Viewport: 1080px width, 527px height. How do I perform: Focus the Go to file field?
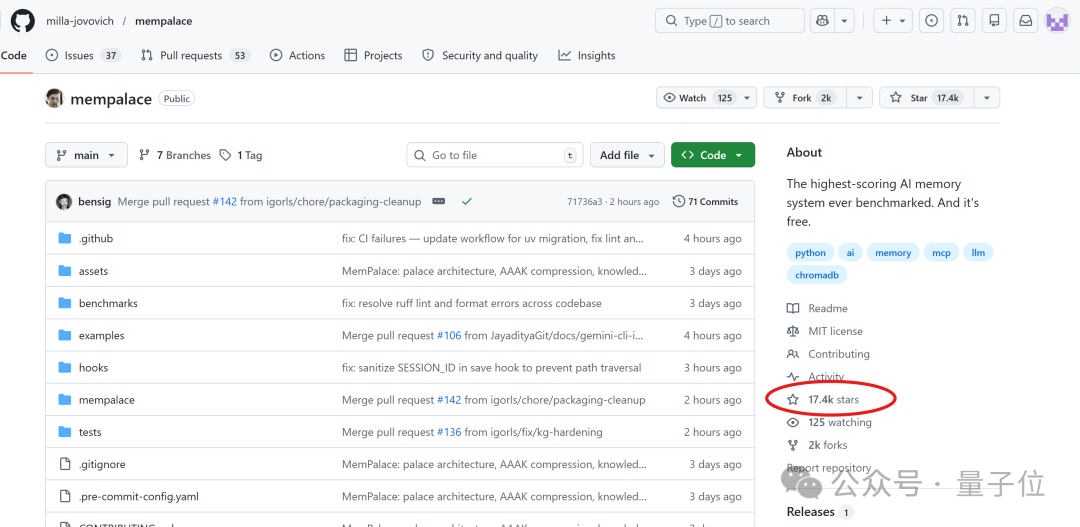495,155
